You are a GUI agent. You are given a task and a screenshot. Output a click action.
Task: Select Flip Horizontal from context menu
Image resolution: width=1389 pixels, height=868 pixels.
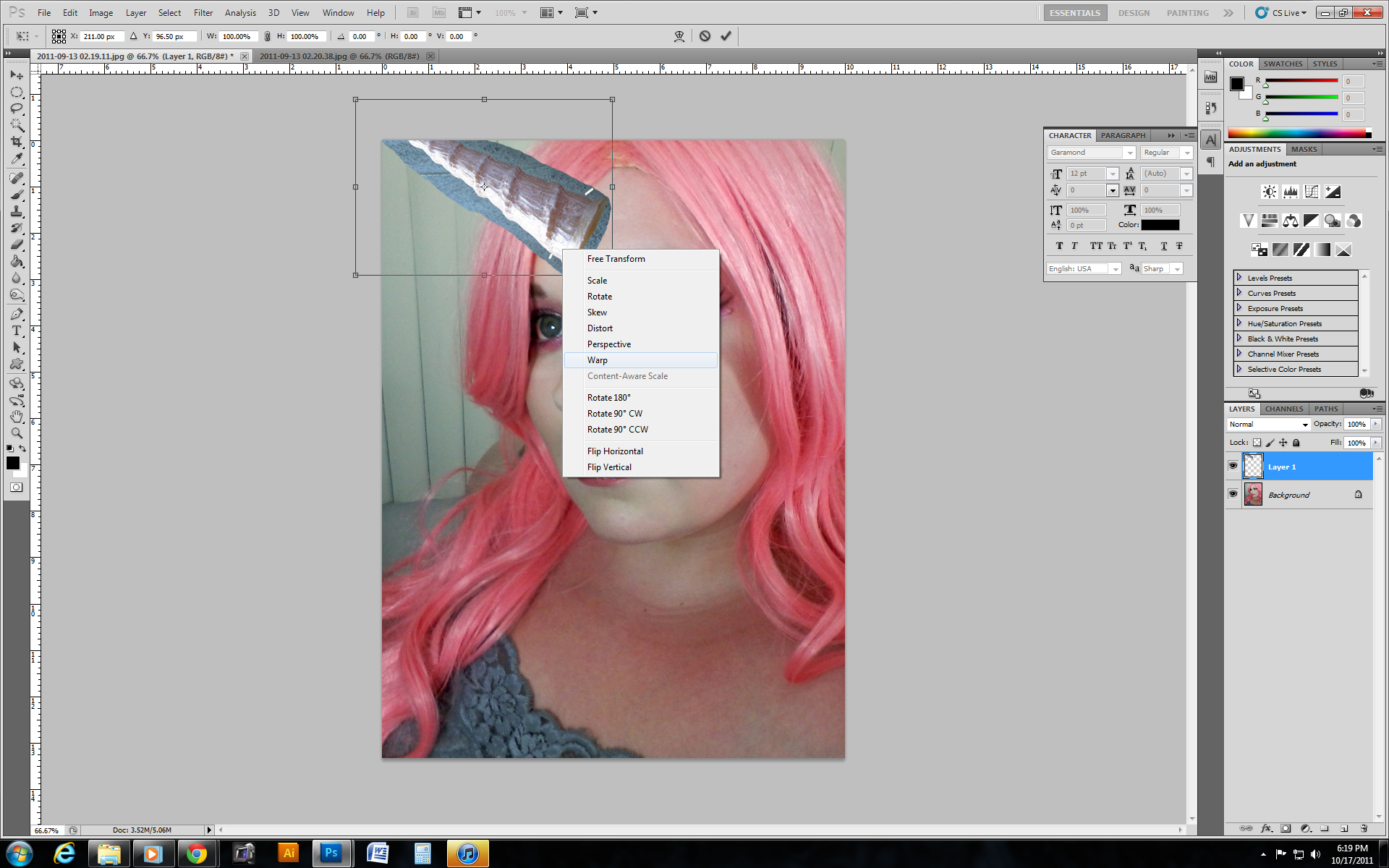pyautogui.click(x=614, y=451)
